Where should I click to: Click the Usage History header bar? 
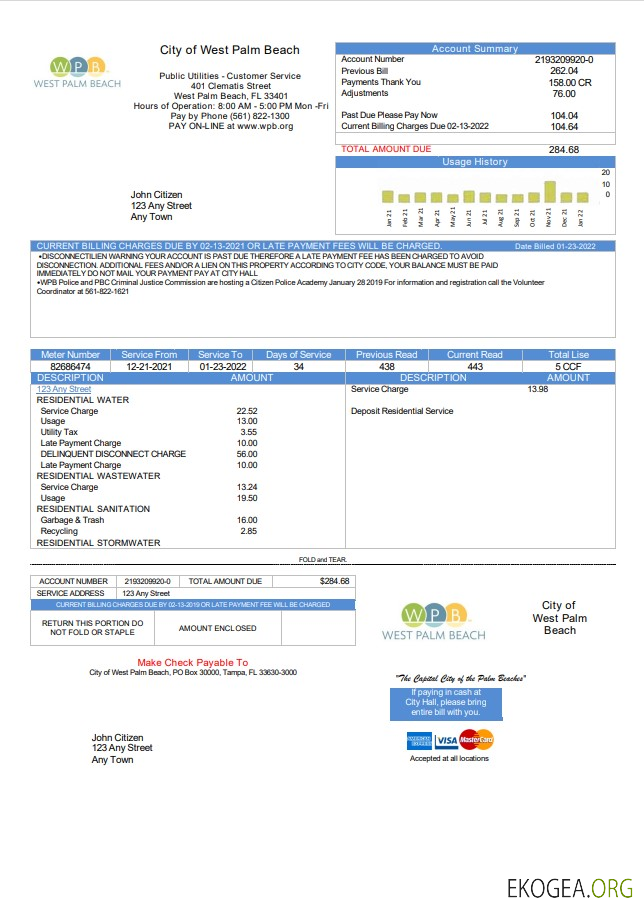(475, 162)
